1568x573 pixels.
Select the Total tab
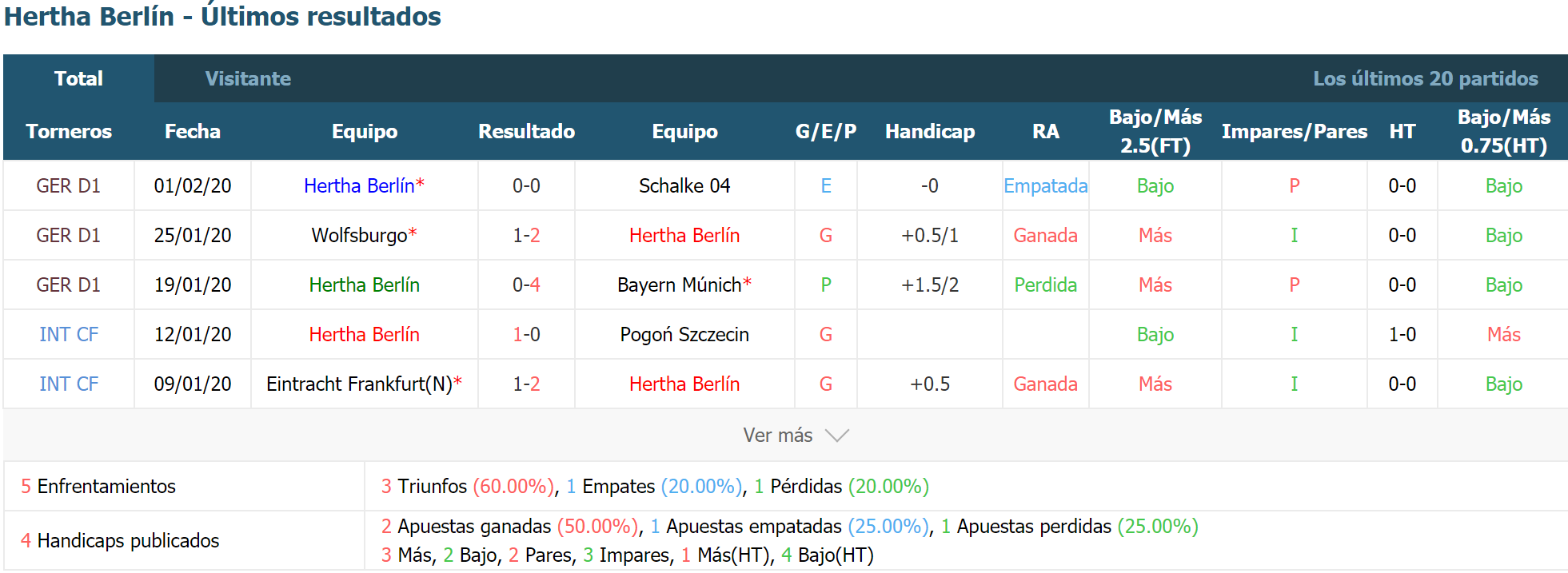(x=78, y=78)
